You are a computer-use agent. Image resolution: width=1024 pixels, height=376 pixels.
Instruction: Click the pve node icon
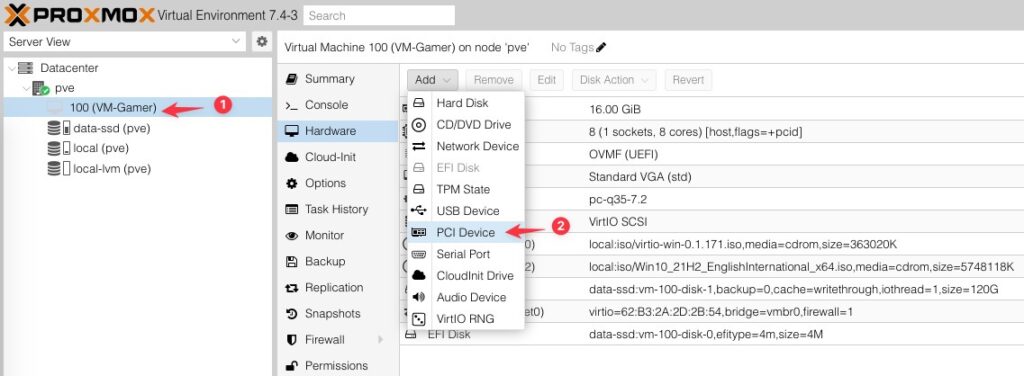point(40,88)
